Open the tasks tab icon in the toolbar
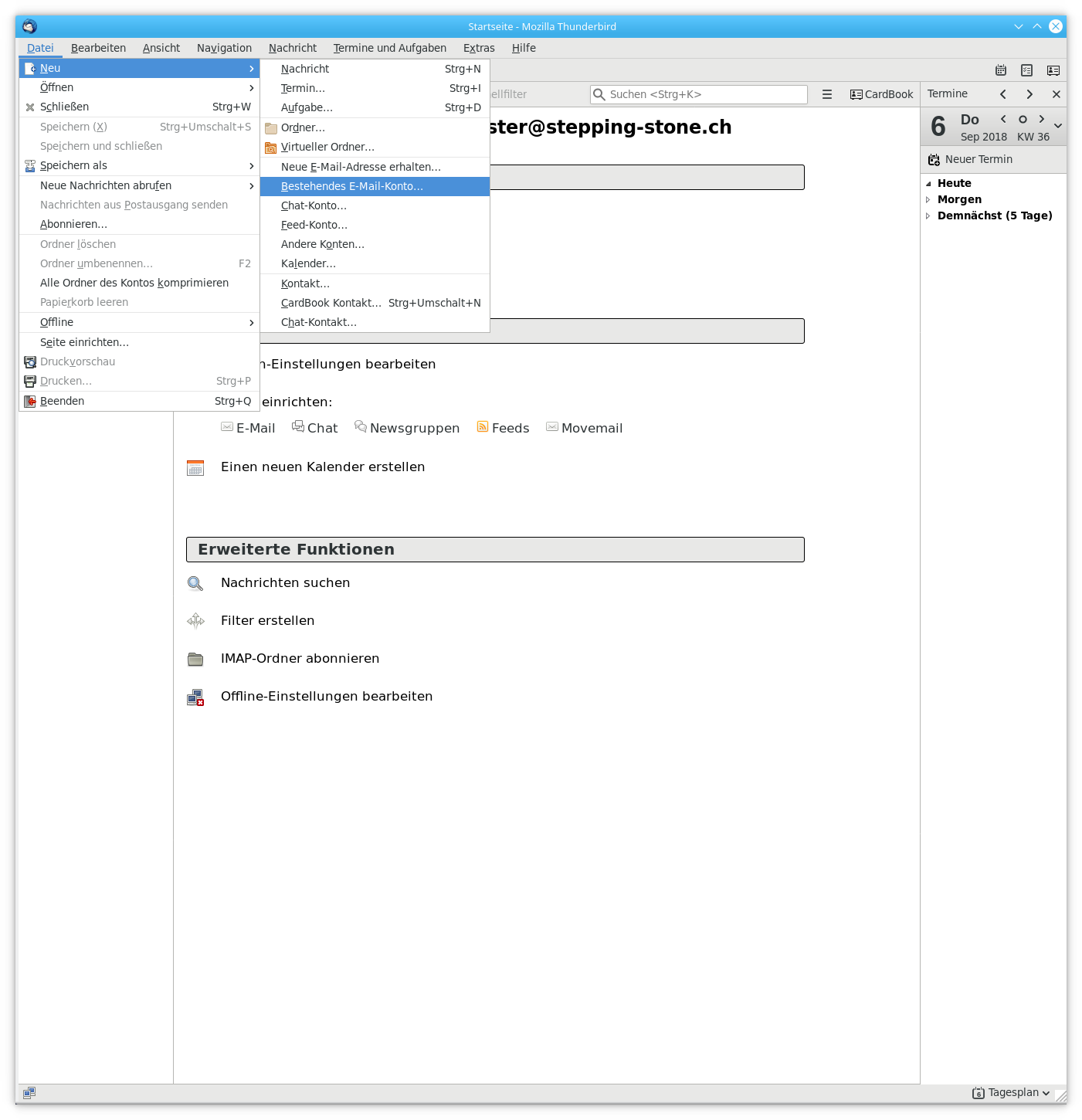Image resolution: width=1082 pixels, height=1120 pixels. pos(1026,70)
